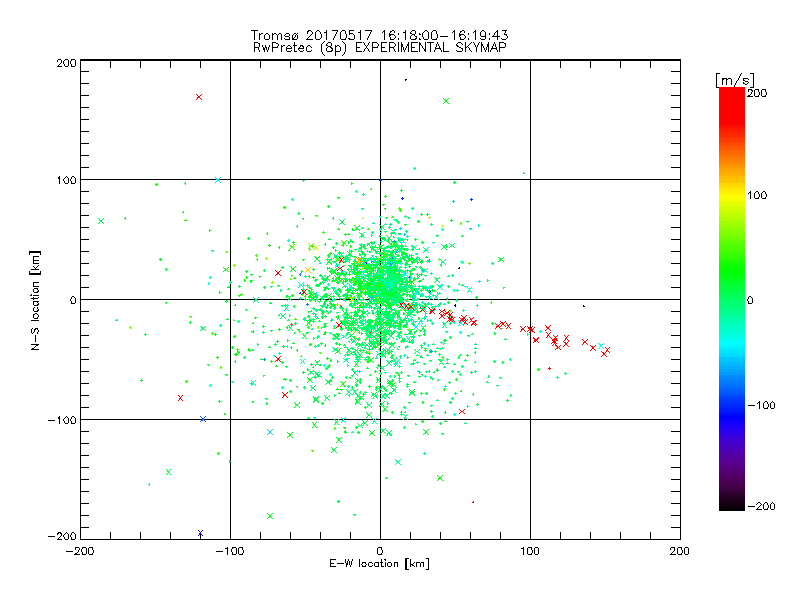
Task: Select the subtitle 'RwPretec (8p) EXPERIMENTAL SKYMAP'
Action: 379,48
